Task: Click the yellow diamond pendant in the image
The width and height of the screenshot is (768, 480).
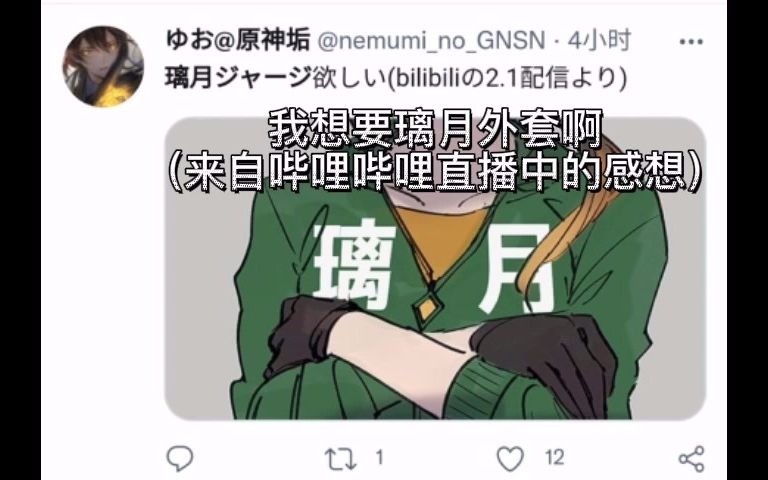Action: click(x=427, y=307)
